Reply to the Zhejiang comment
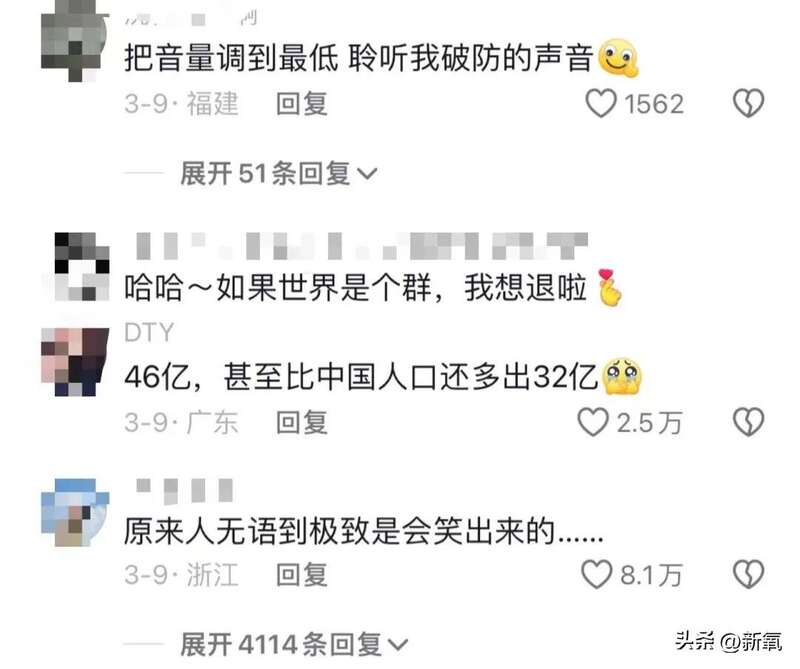This screenshot has height=669, width=800. coord(302,575)
